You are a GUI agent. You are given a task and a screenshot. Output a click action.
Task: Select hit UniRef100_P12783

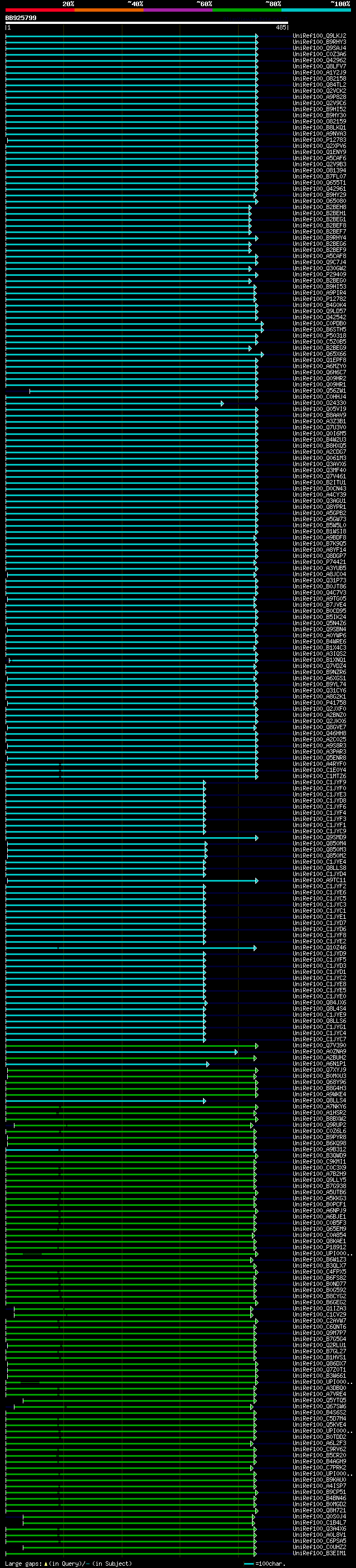pos(319,140)
